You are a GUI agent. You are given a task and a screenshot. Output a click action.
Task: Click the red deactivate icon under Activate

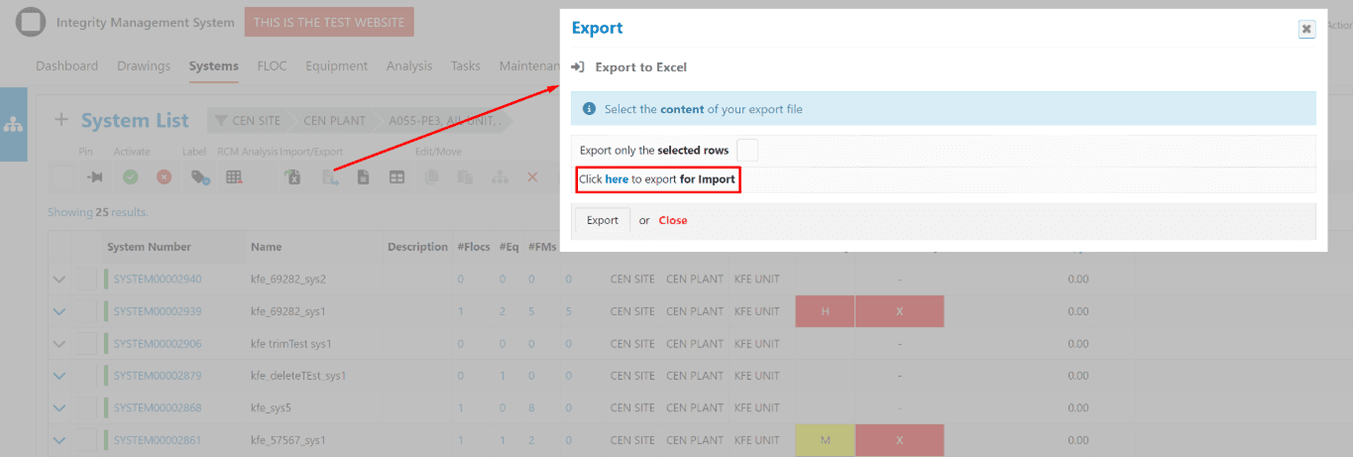[x=164, y=177]
